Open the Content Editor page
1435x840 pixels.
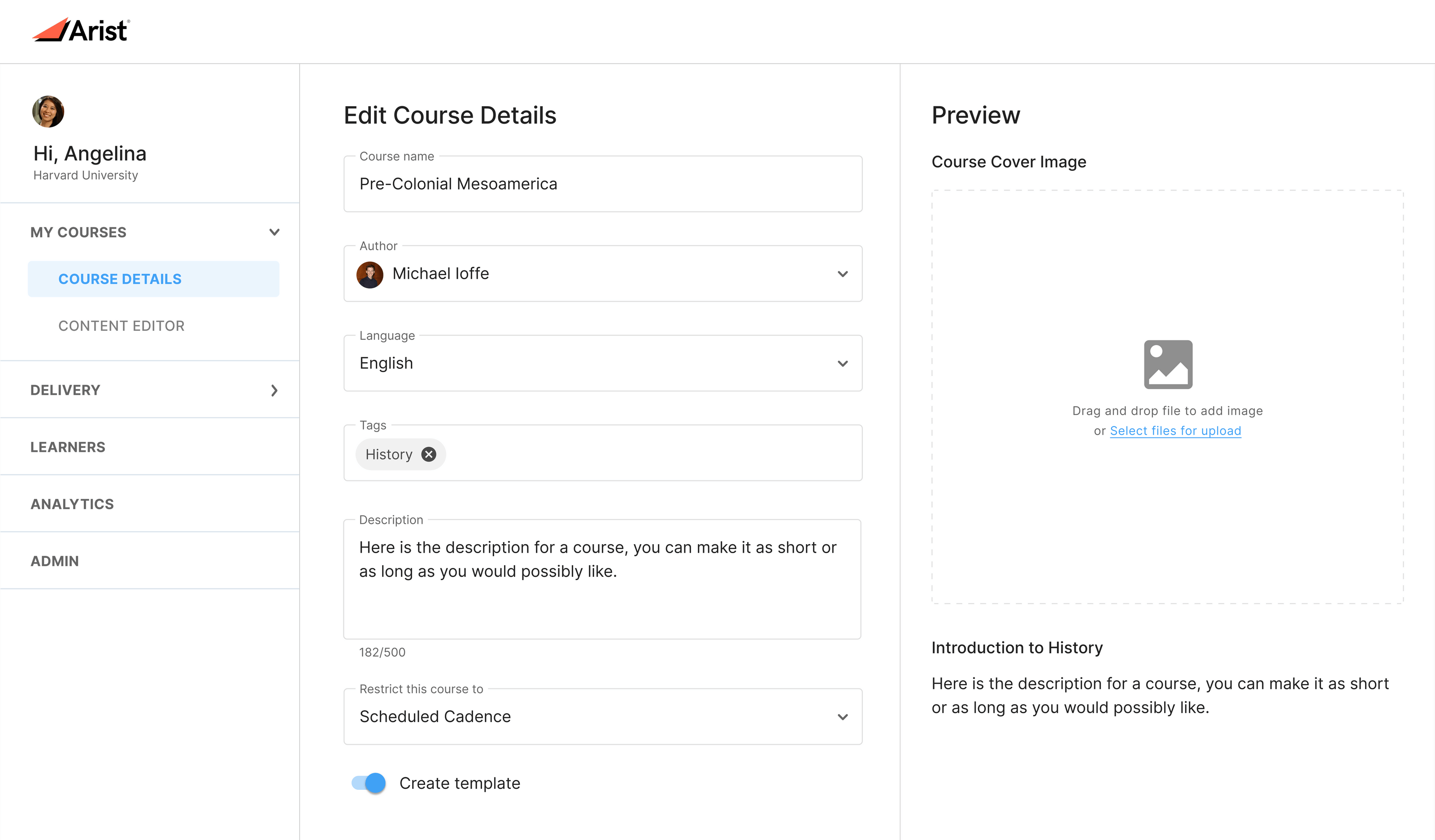[121, 325]
